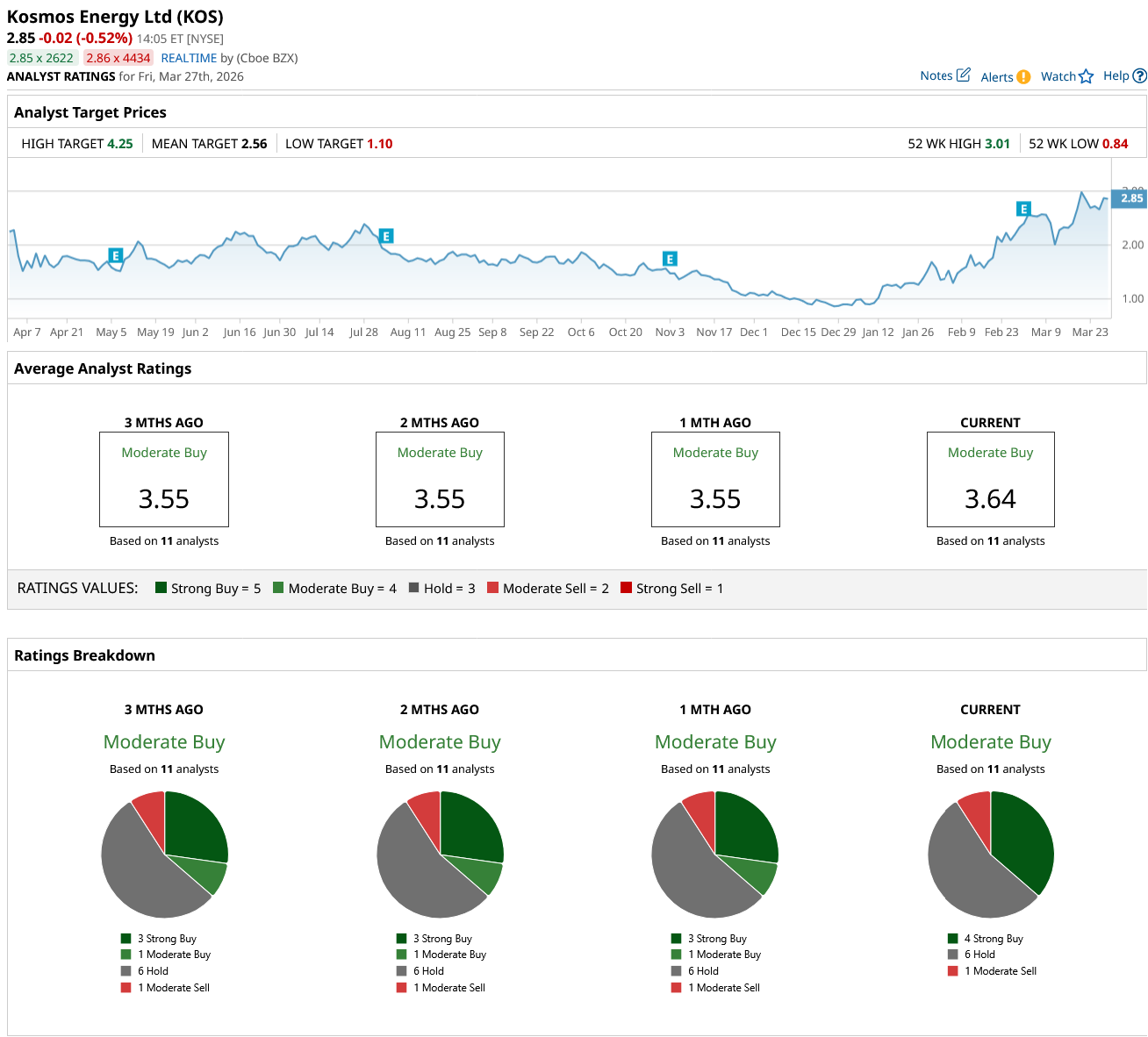Viewport: 1148px width, 1037px height.
Task: Click the Moderate Sell slice in 3 MTHS AGO pie
Action: tap(152, 813)
